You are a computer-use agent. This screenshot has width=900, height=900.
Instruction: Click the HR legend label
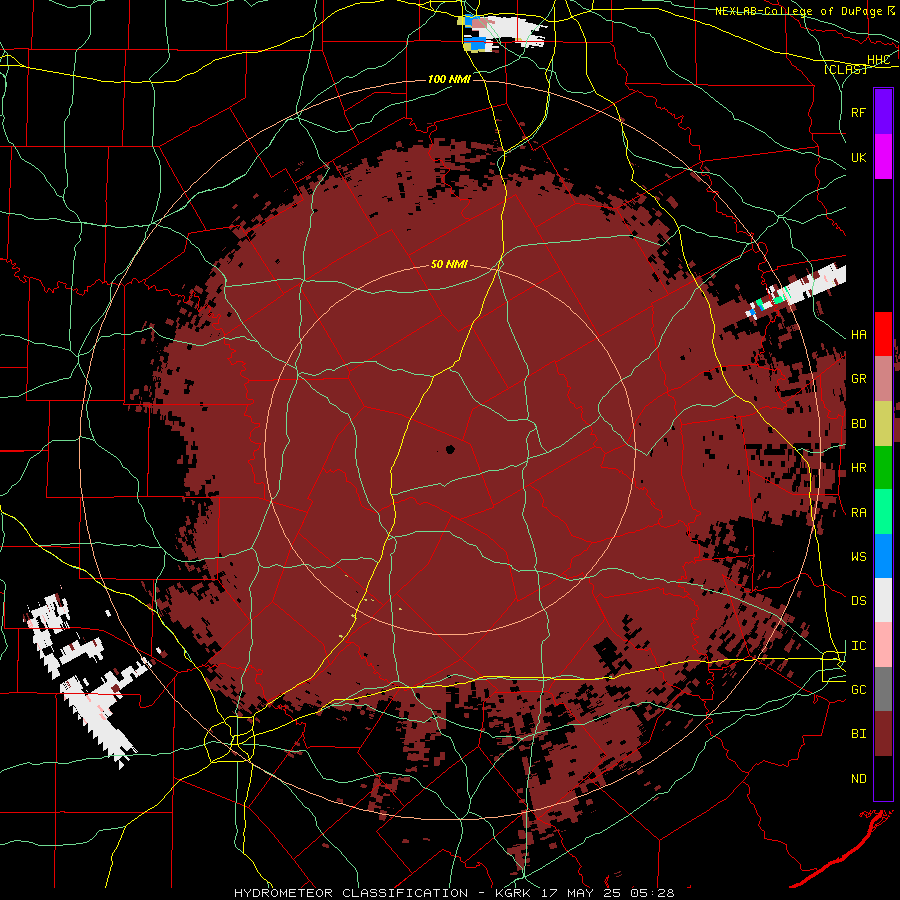(859, 468)
